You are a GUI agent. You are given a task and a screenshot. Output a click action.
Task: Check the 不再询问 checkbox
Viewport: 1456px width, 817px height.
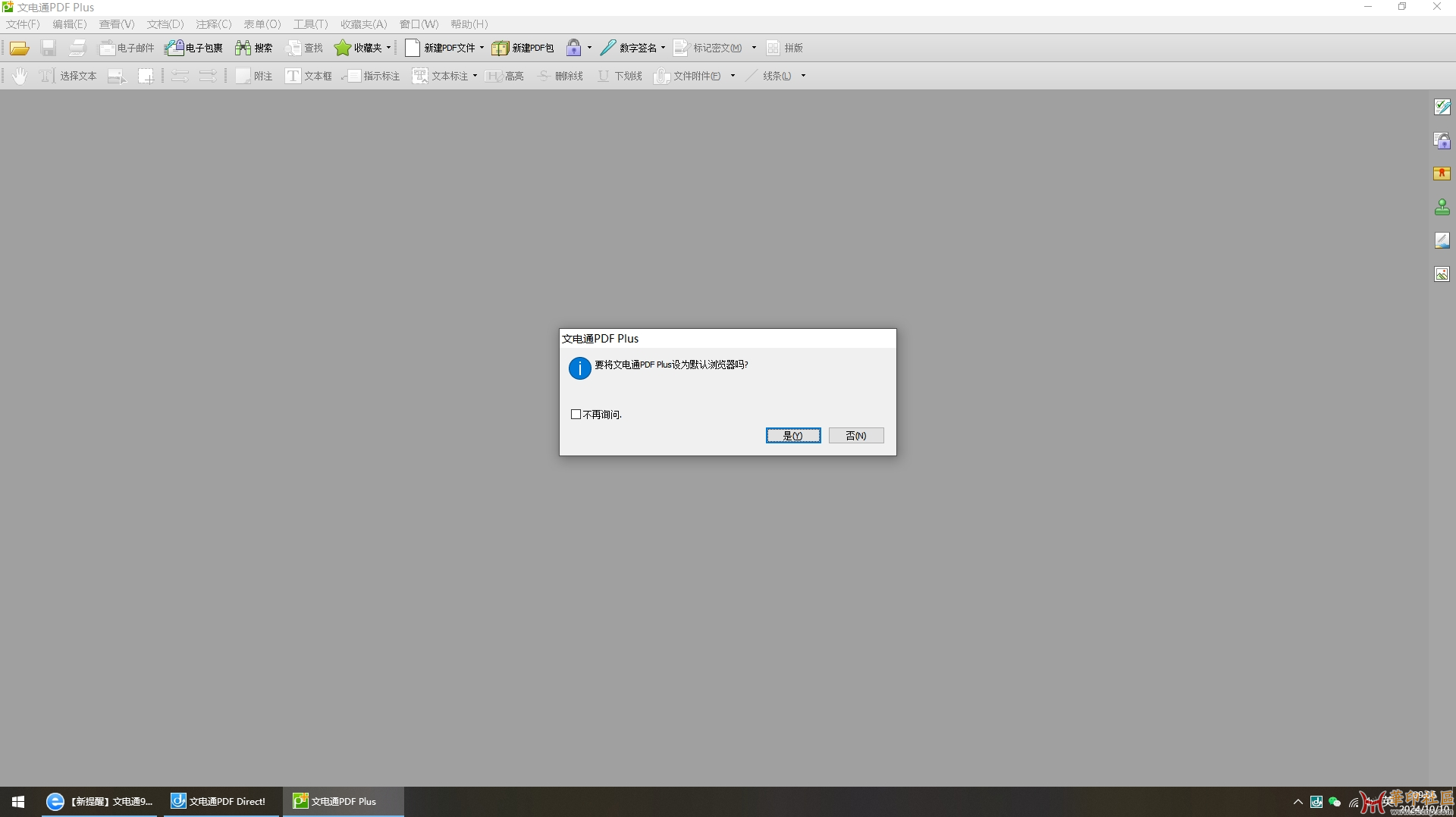pyautogui.click(x=576, y=415)
